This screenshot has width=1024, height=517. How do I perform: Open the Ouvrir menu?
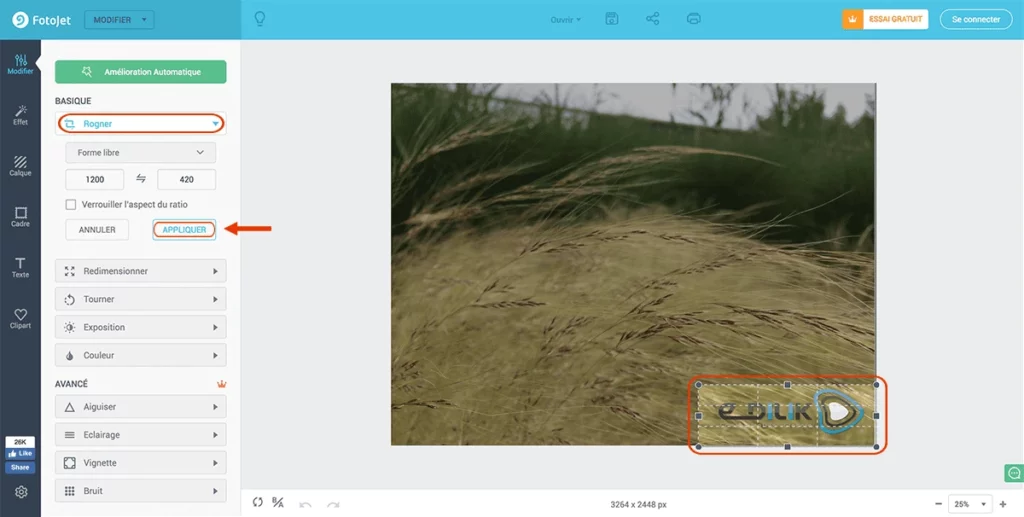point(565,20)
